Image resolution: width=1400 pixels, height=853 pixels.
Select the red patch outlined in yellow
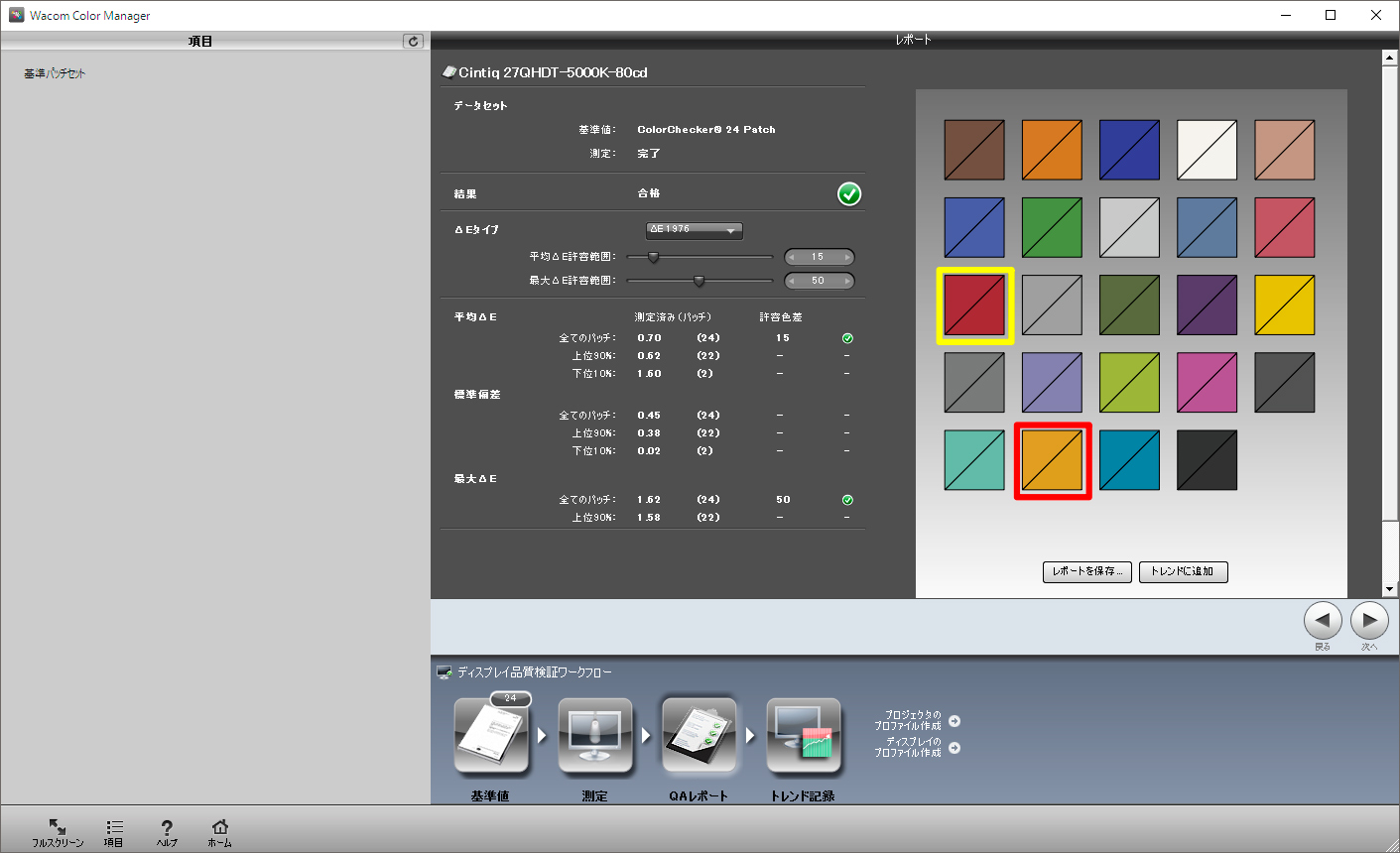(974, 305)
